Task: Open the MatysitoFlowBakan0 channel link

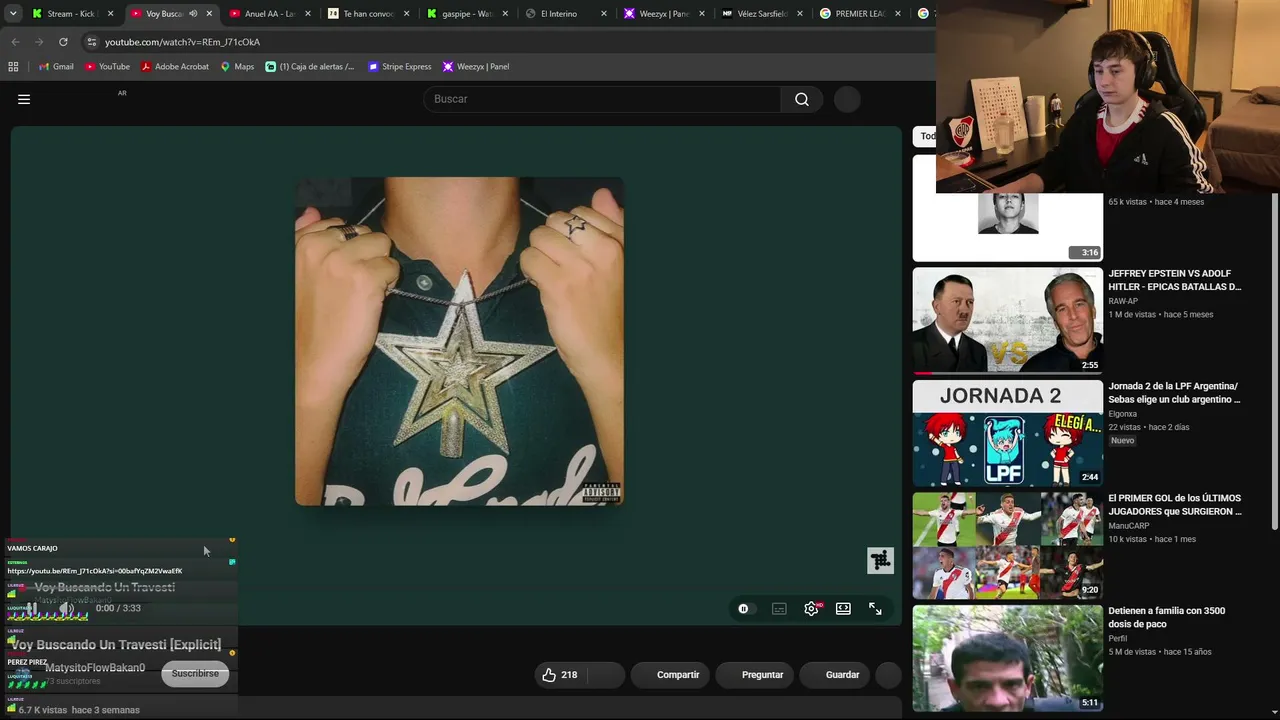Action: pyautogui.click(x=95, y=668)
